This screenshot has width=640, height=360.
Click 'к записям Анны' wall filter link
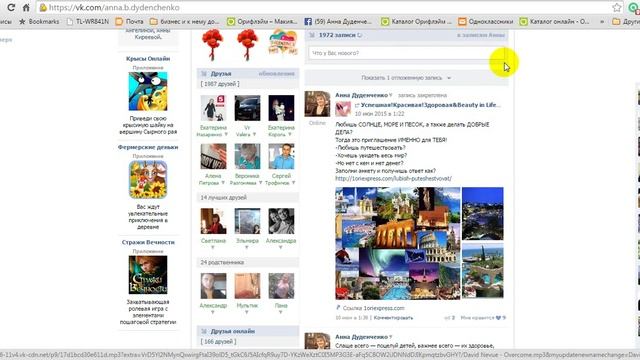(481, 35)
